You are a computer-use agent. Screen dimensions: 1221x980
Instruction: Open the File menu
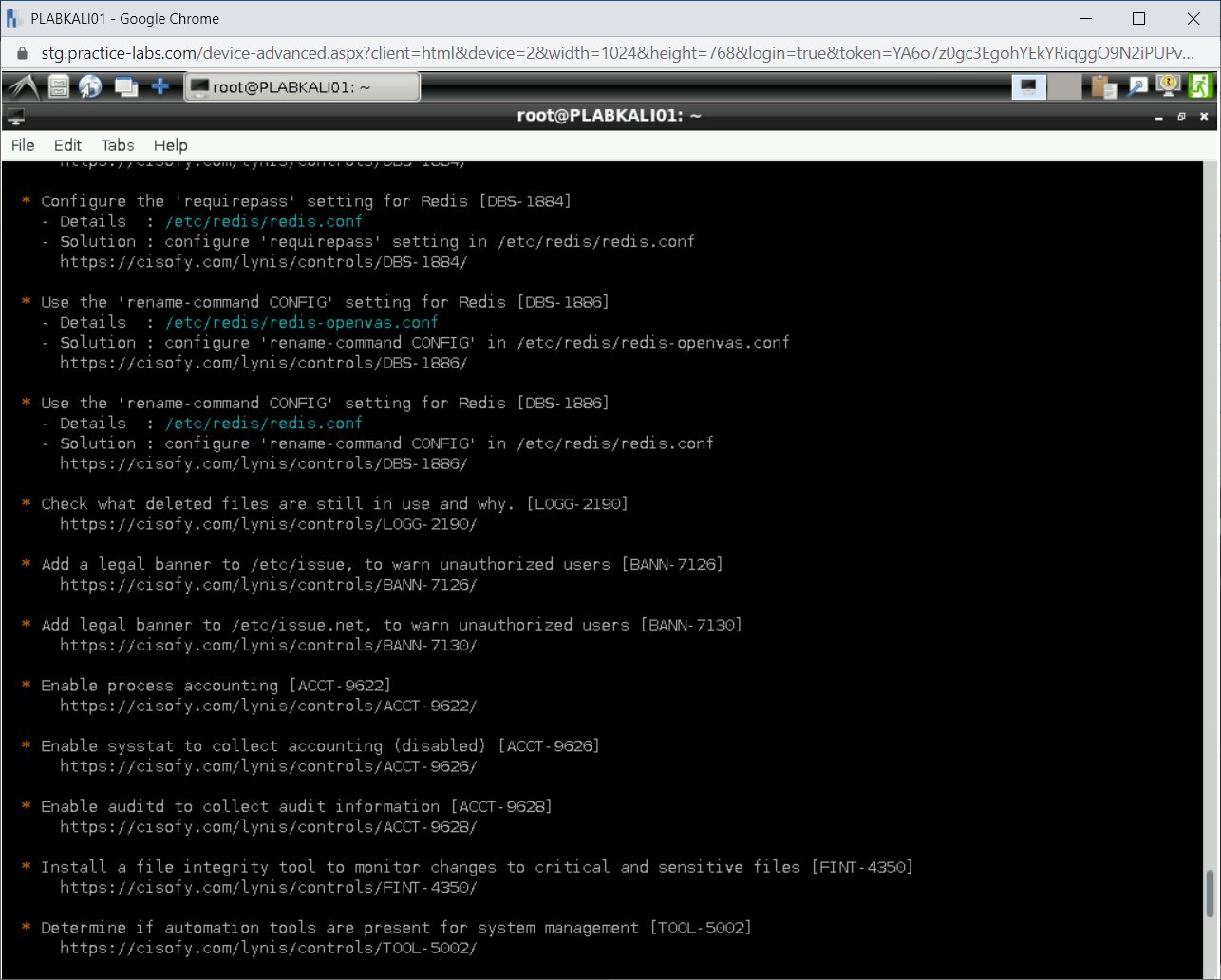tap(23, 145)
